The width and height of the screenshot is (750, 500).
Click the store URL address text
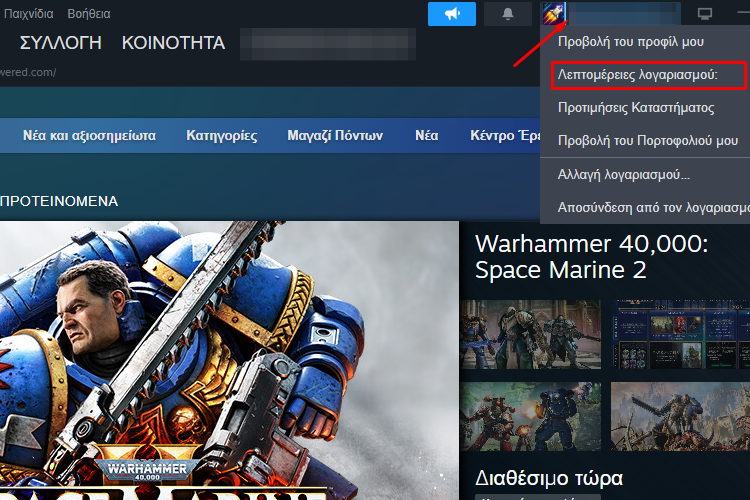(28, 72)
